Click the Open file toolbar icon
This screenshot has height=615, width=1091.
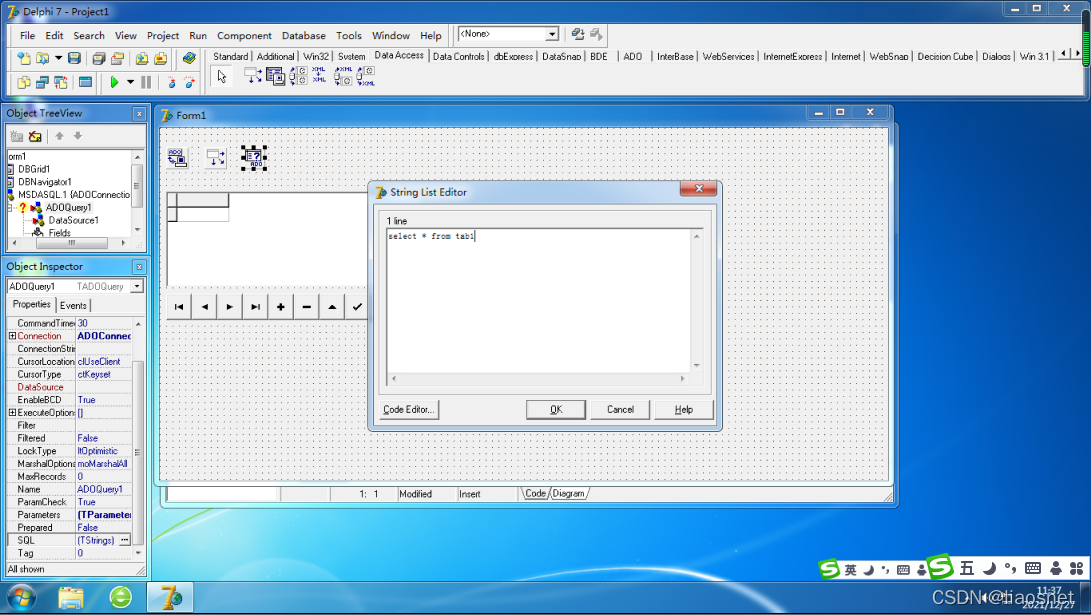[42, 58]
